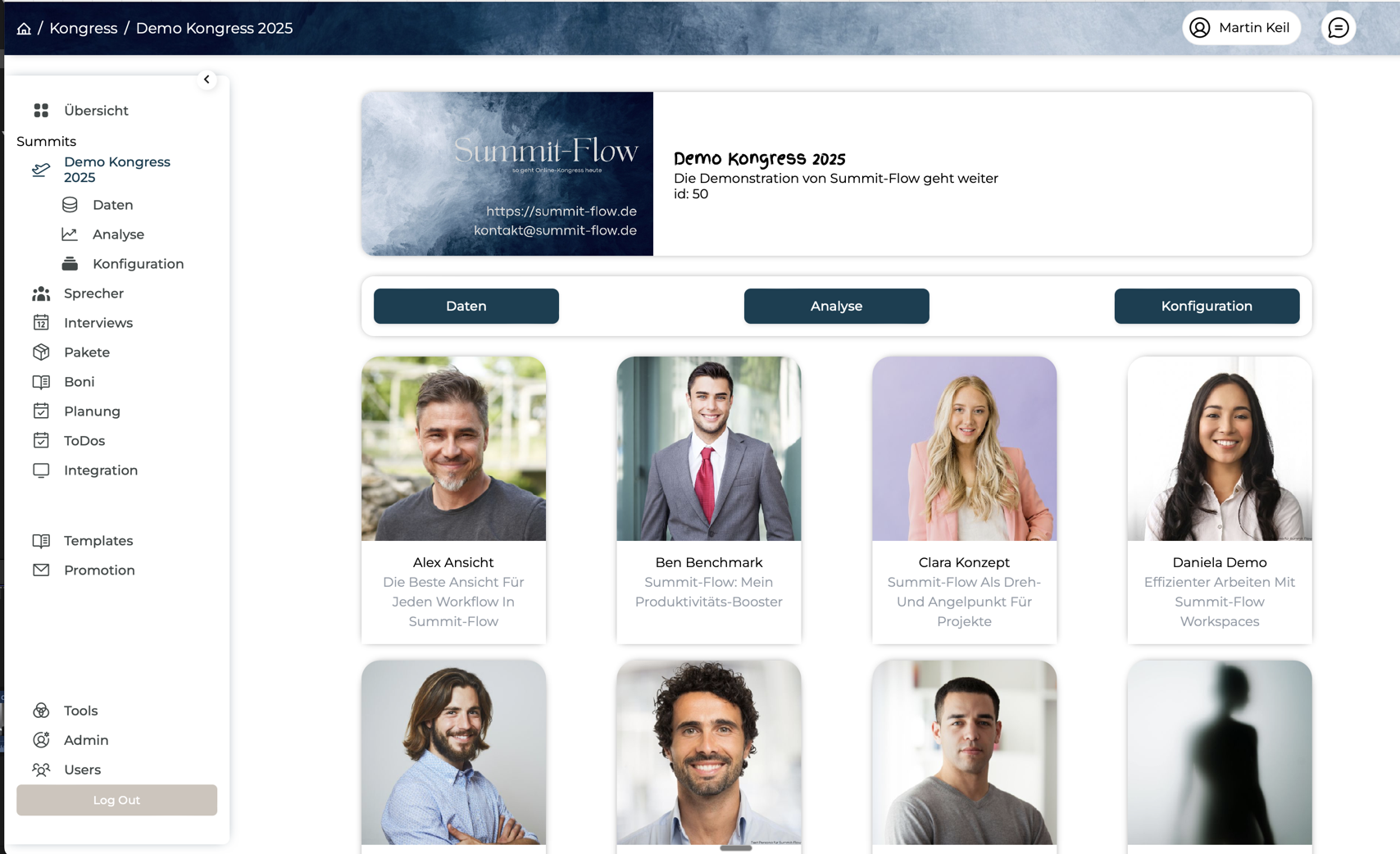This screenshot has width=1400, height=854.
Task: Follow the Kongress breadcrumb link
Action: coord(84,29)
